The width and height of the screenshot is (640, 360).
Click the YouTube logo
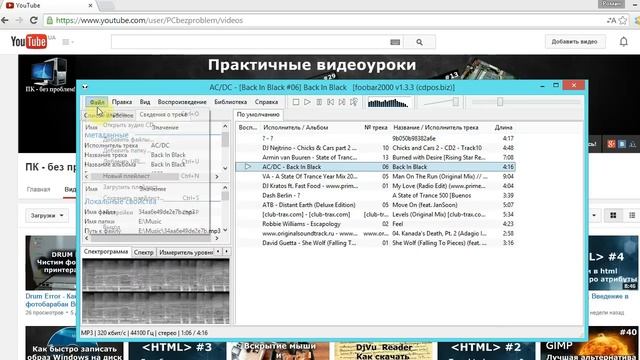[29, 42]
